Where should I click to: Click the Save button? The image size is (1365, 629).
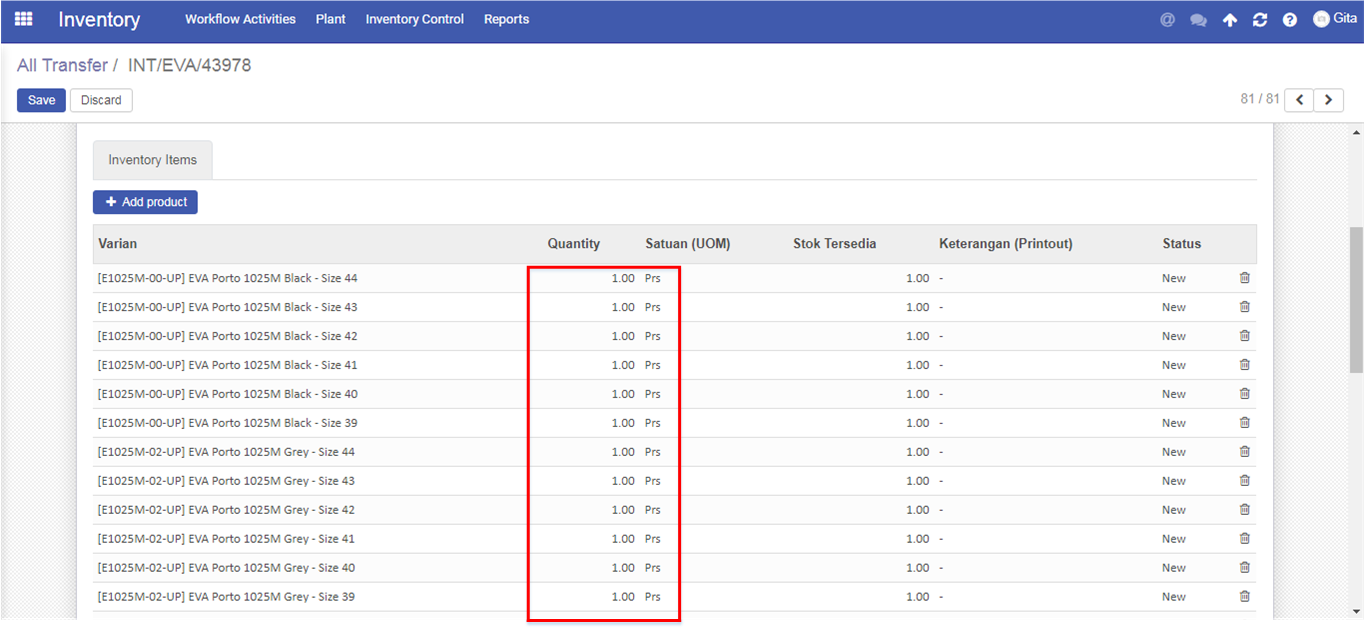coord(41,100)
